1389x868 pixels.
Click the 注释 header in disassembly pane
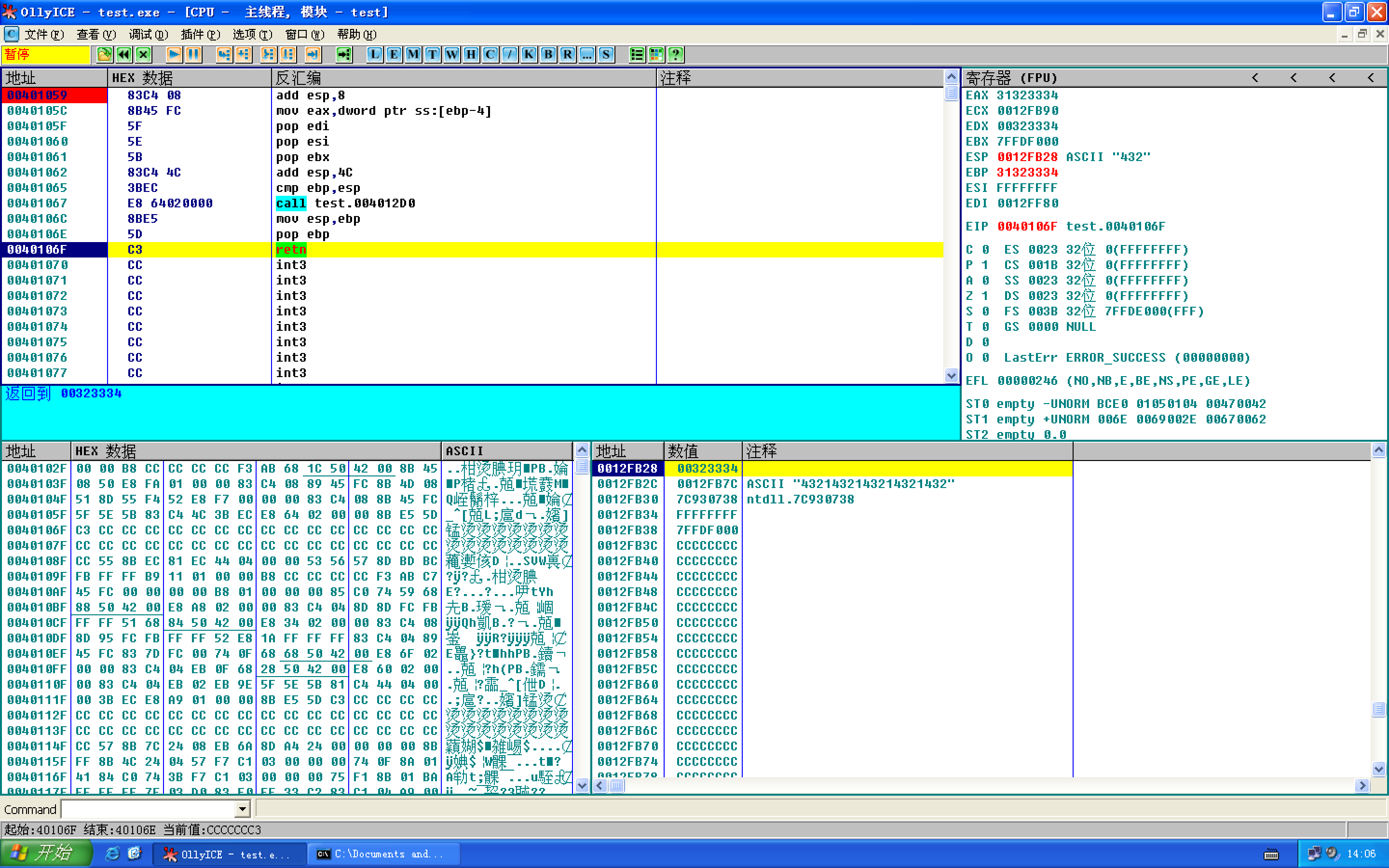(800, 78)
